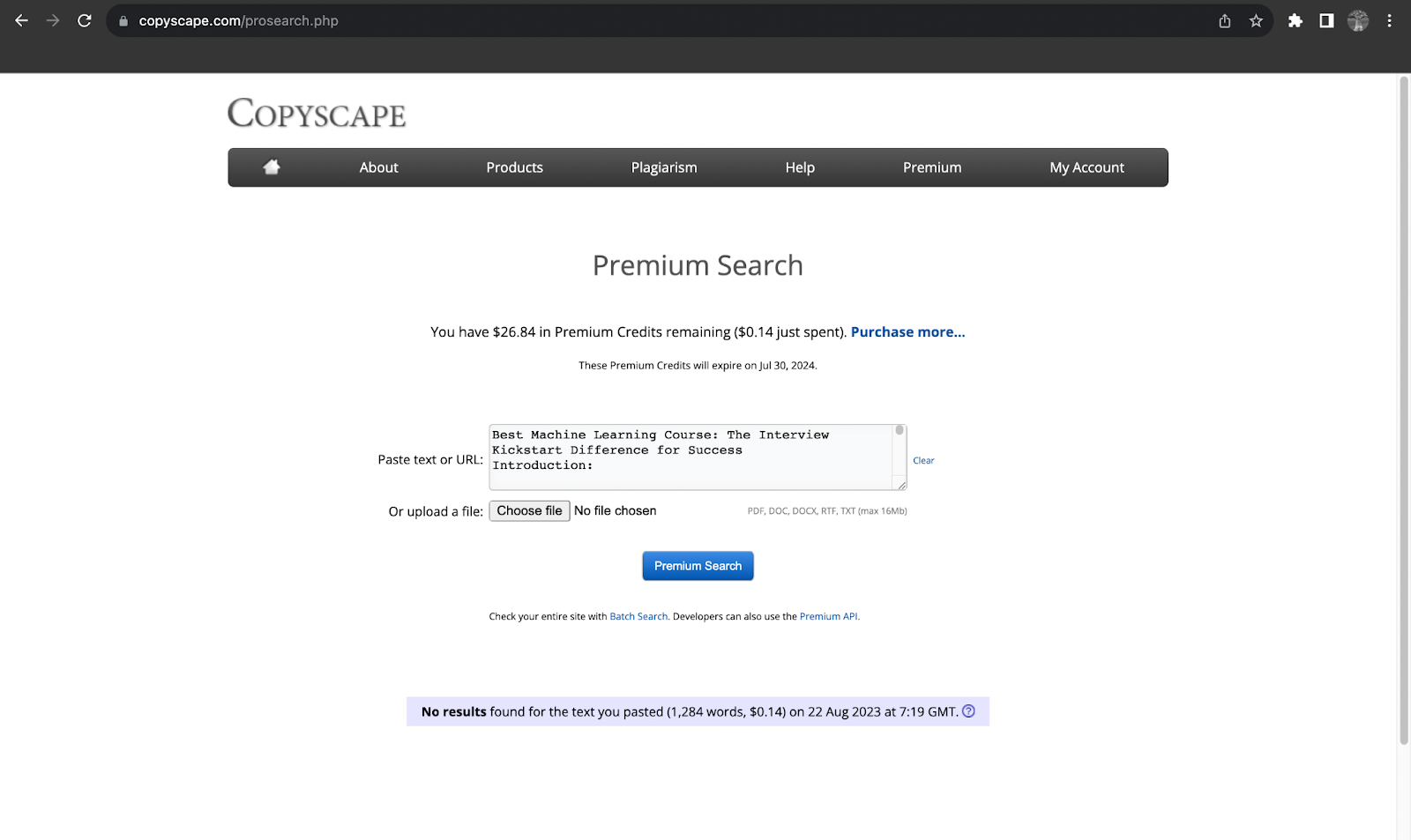Screen dimensions: 1411x840
Task: Open the browser extensions puzzle icon
Action: coord(1295,20)
